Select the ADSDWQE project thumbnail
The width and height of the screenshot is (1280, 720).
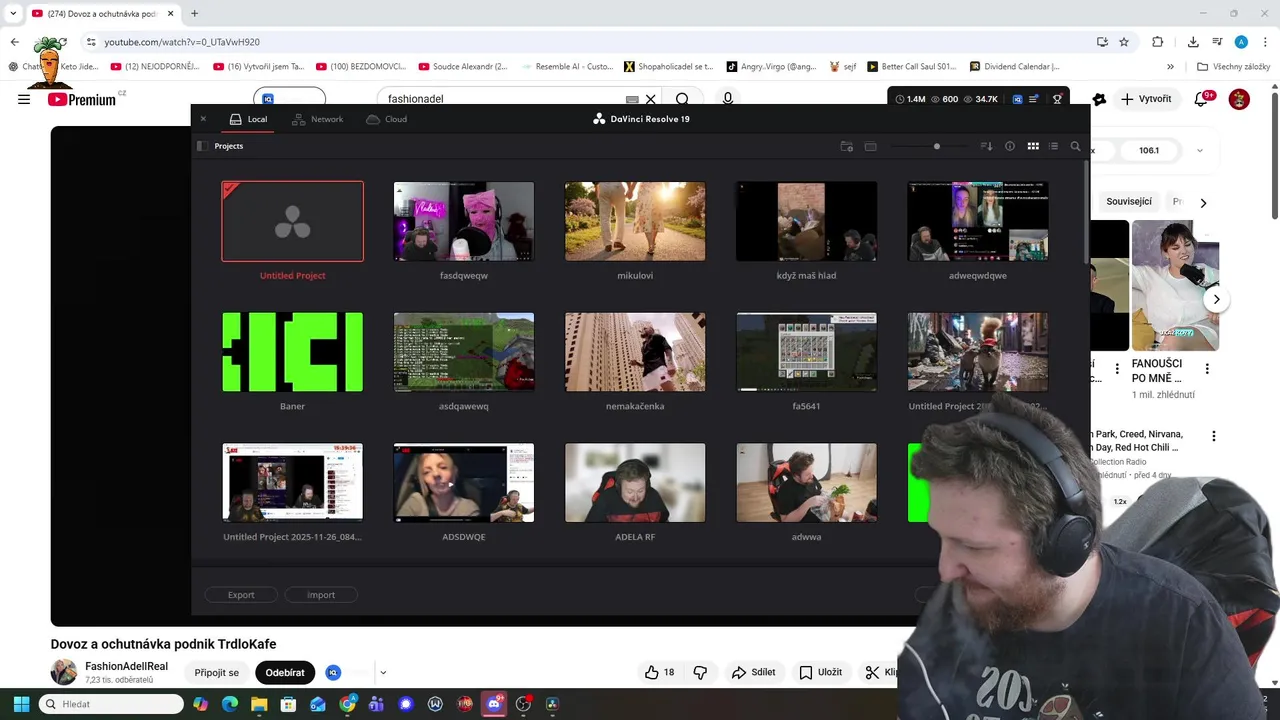coord(464,483)
